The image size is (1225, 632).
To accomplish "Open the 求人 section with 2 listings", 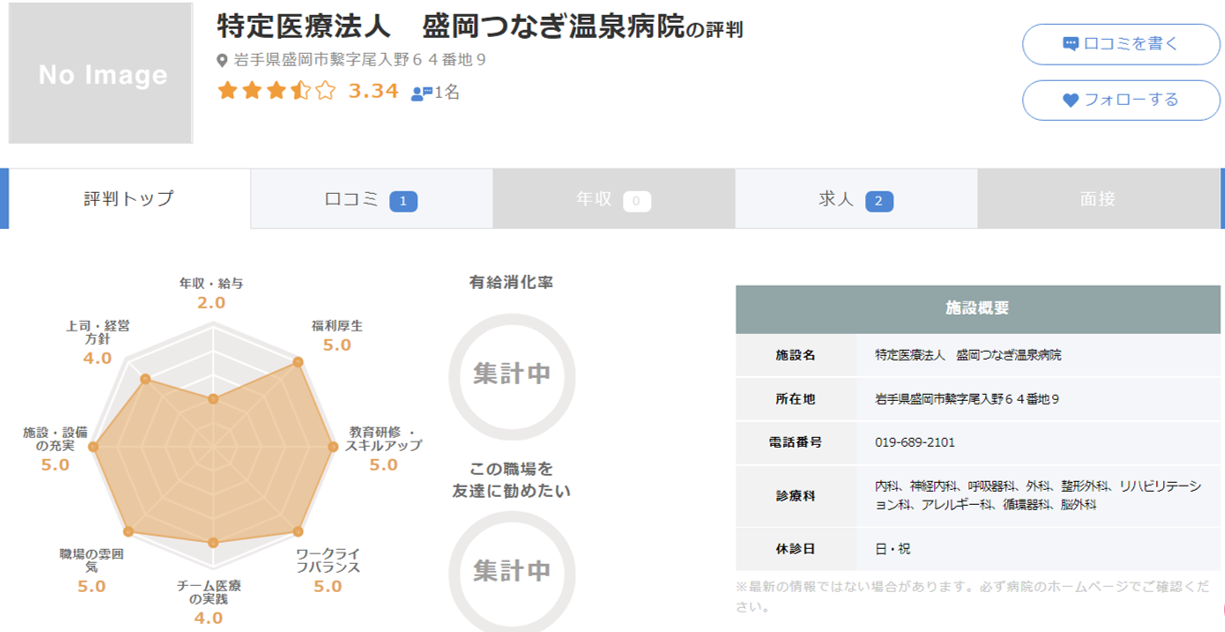I will [x=856, y=198].
